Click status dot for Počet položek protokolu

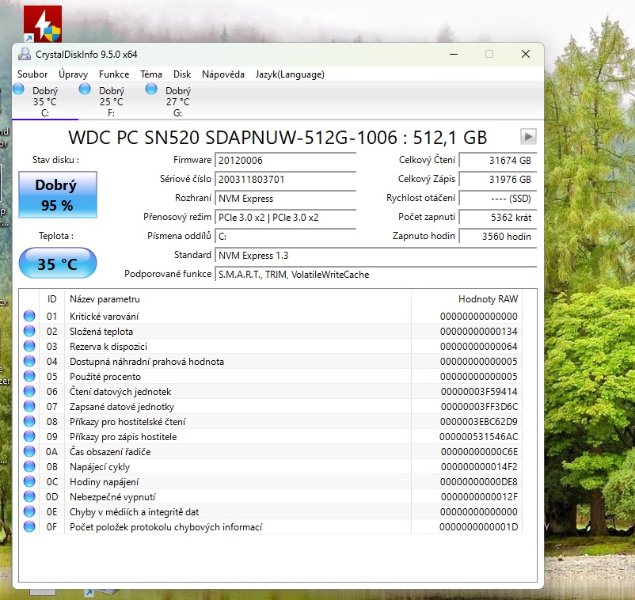(x=29, y=526)
